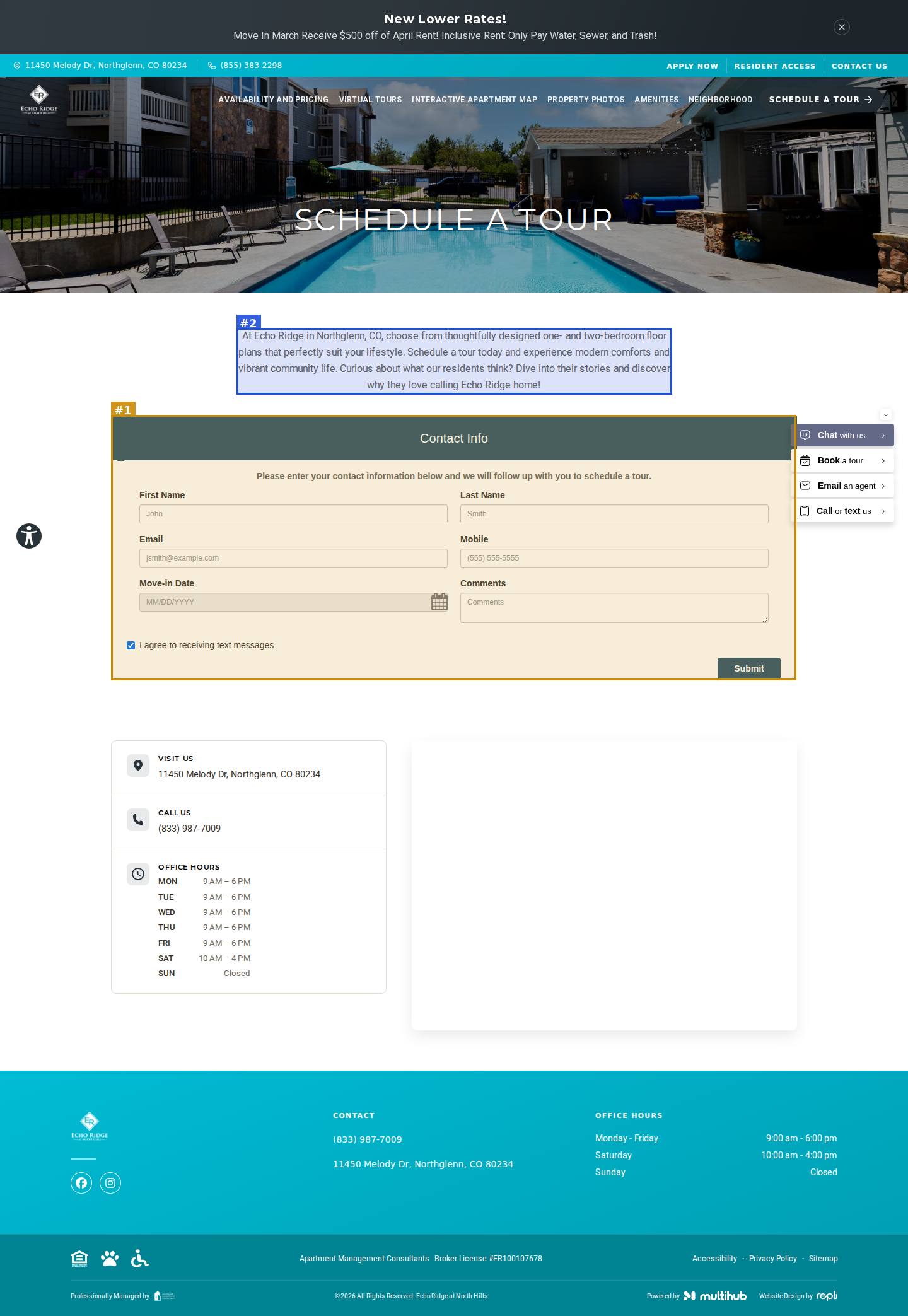Click the Comments text area
Image resolution: width=908 pixels, height=1316 pixels.
(614, 608)
